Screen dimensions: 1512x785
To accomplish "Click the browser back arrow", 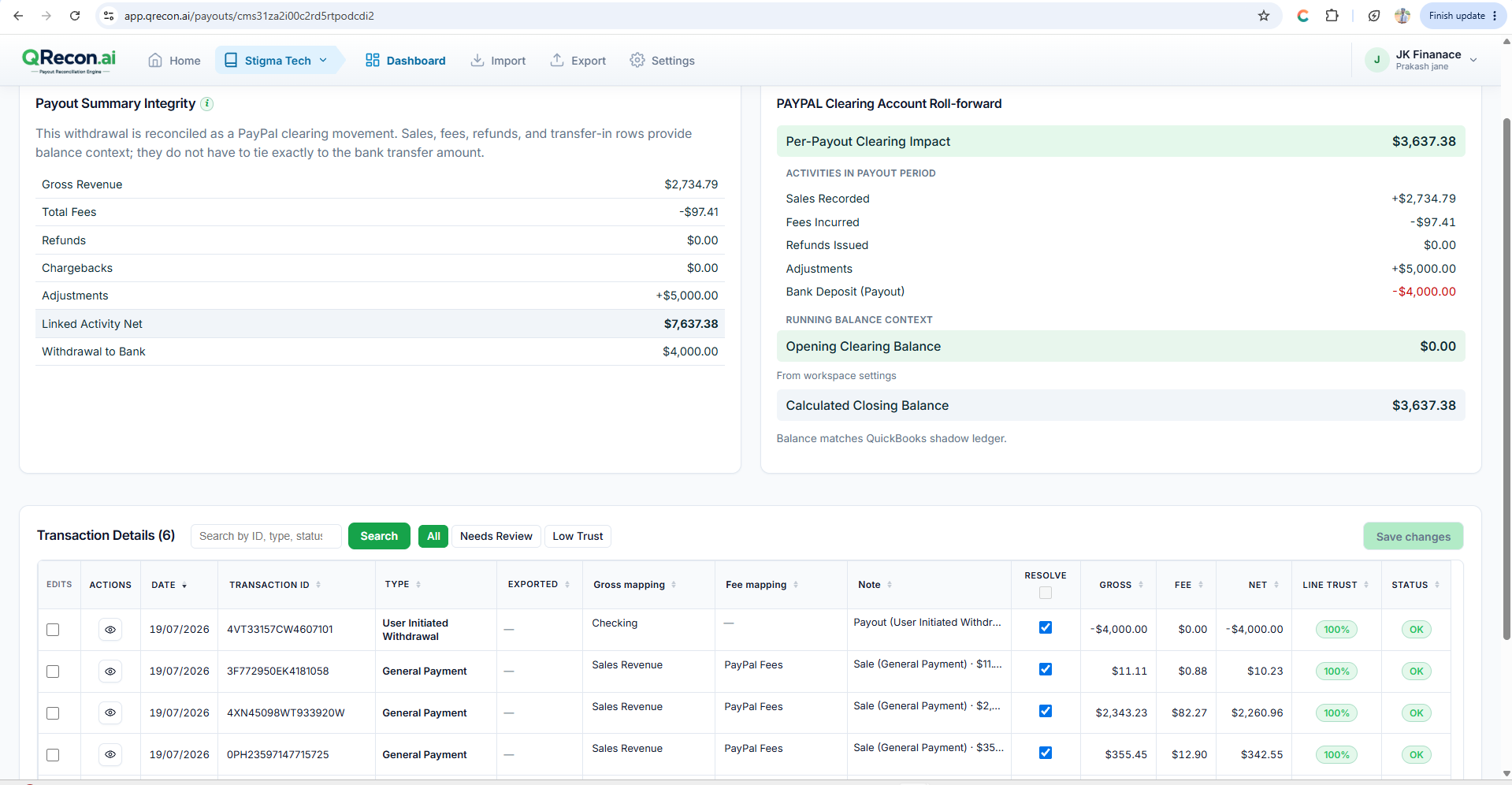I will 18,16.
